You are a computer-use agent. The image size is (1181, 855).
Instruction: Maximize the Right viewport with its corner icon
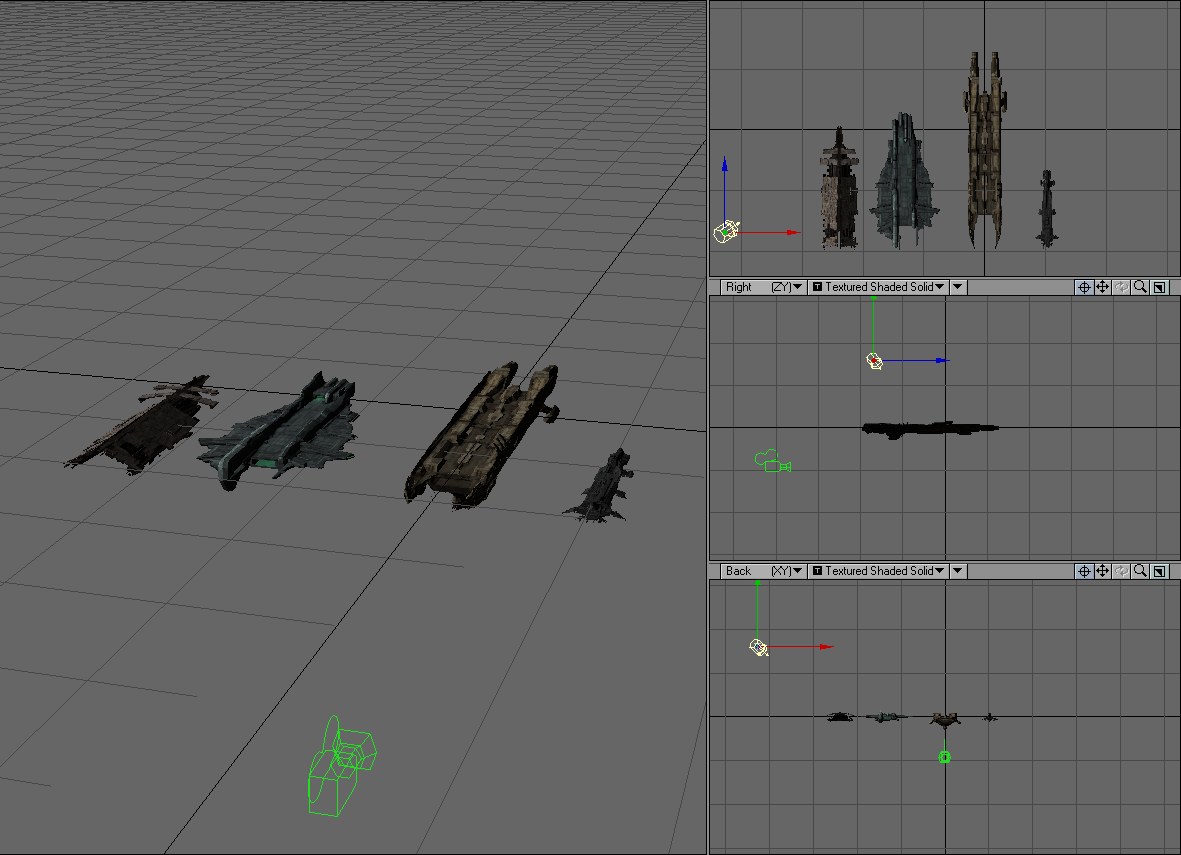pos(1159,287)
